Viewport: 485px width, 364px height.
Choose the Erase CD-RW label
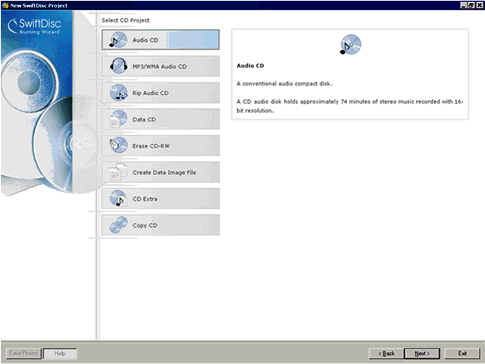[151, 146]
